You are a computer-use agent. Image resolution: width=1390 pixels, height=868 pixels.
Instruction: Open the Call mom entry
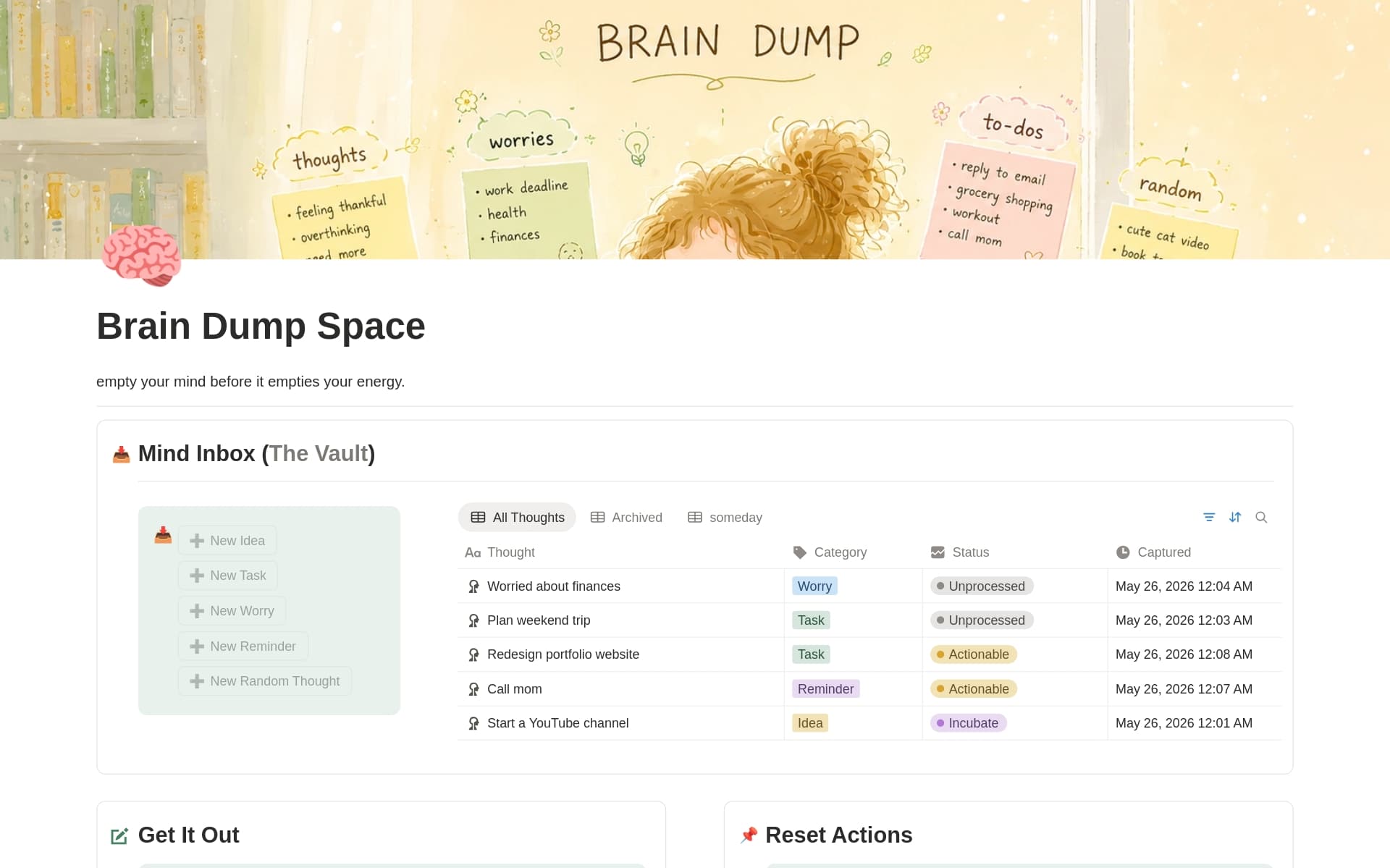point(515,689)
